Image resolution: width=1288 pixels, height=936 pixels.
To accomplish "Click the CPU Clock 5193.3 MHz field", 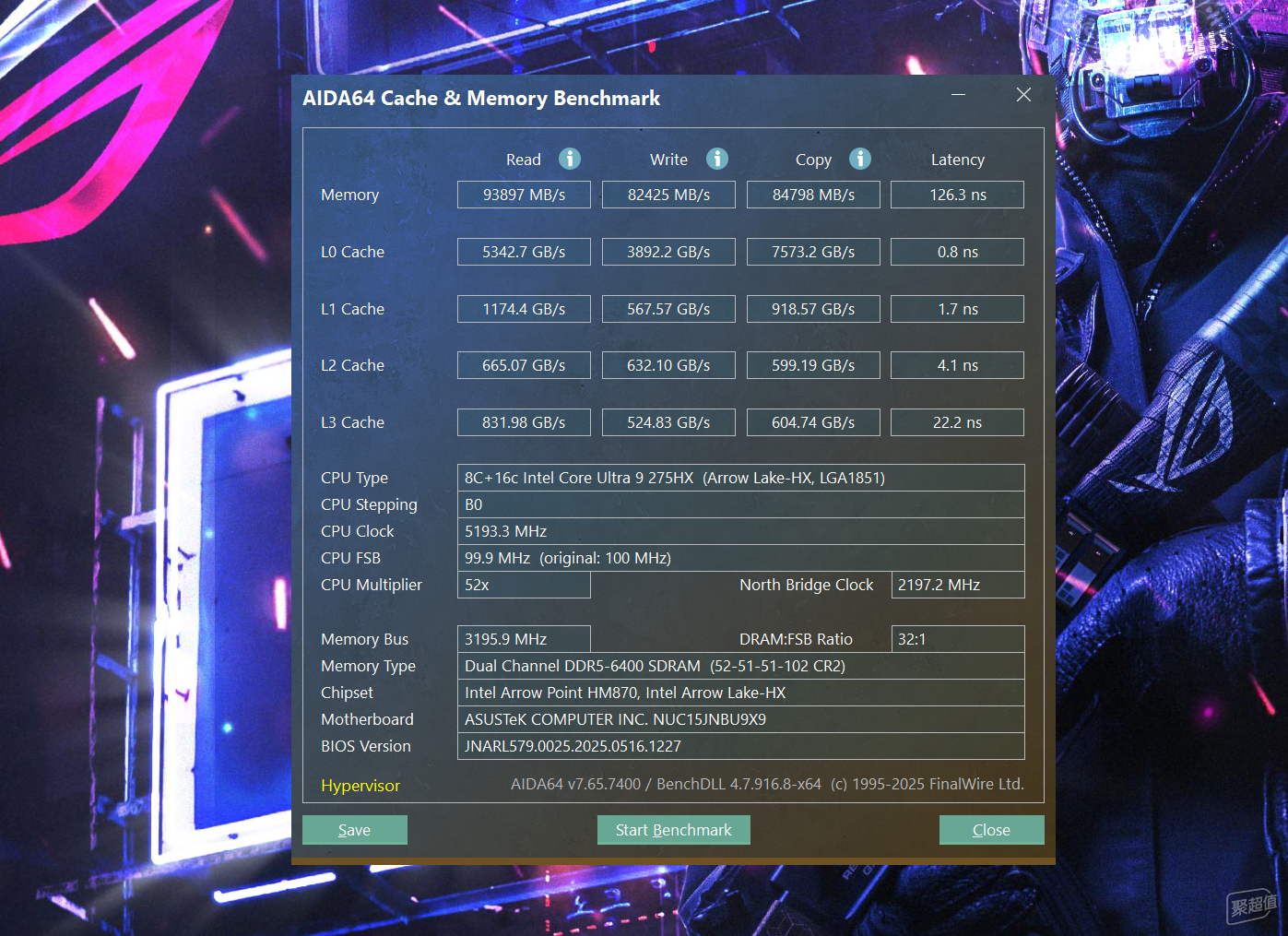I will [741, 531].
